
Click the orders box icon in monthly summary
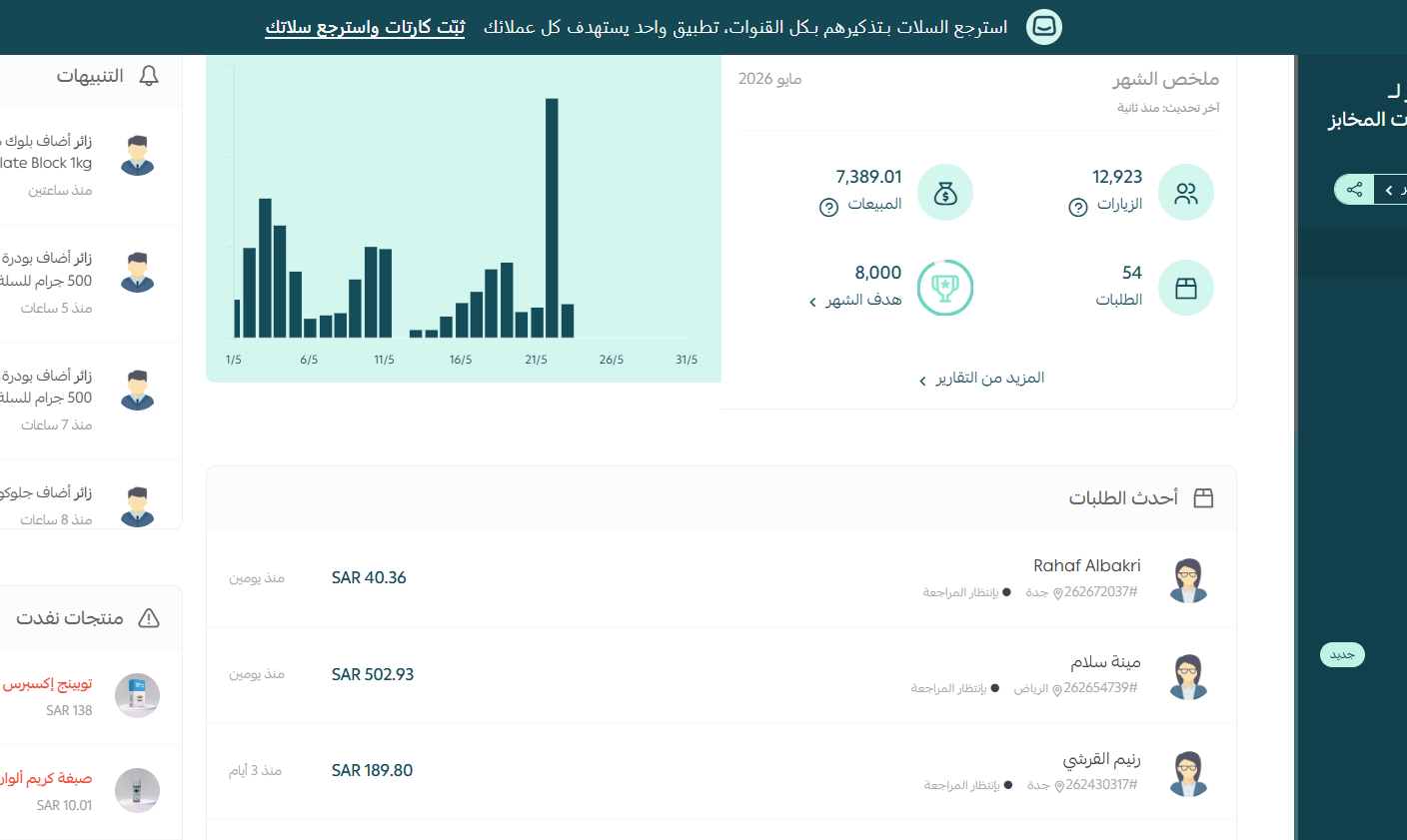[1186, 288]
